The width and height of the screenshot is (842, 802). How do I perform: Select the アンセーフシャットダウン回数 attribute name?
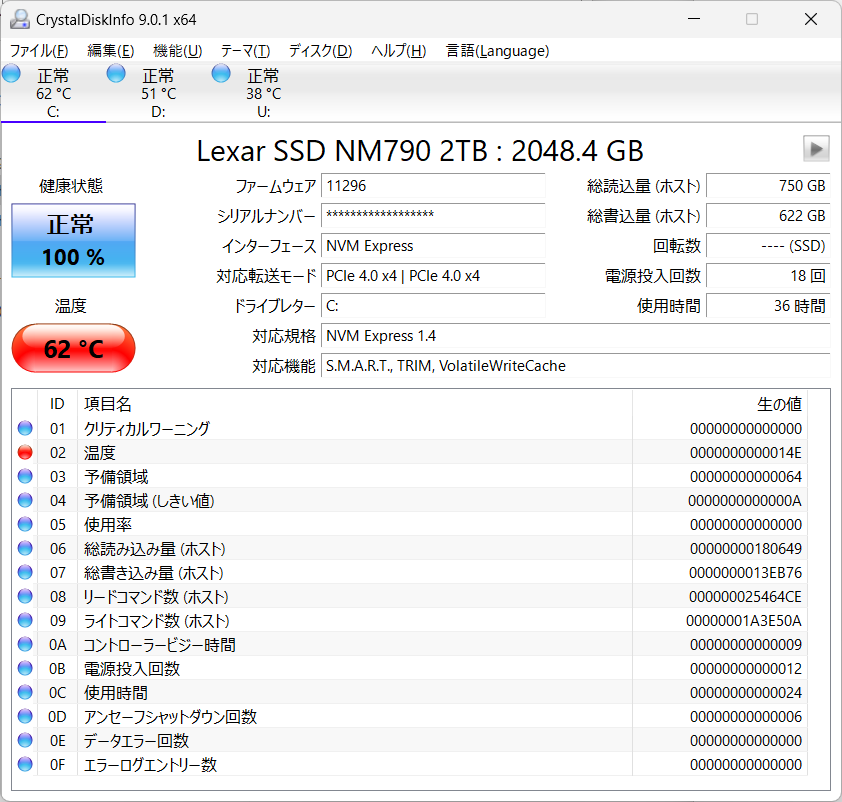tap(171, 717)
